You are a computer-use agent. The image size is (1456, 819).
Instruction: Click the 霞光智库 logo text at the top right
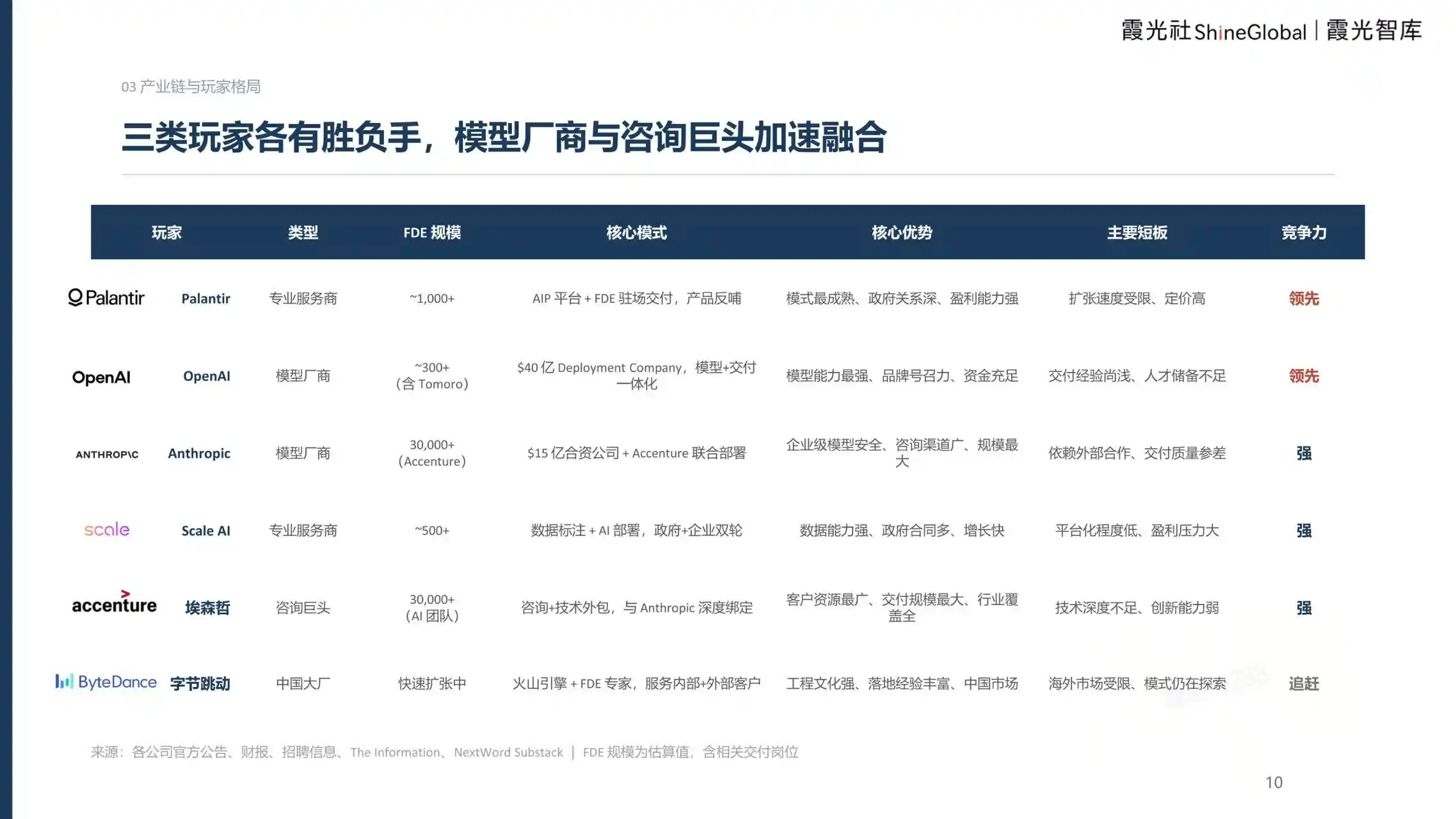click(x=1374, y=31)
